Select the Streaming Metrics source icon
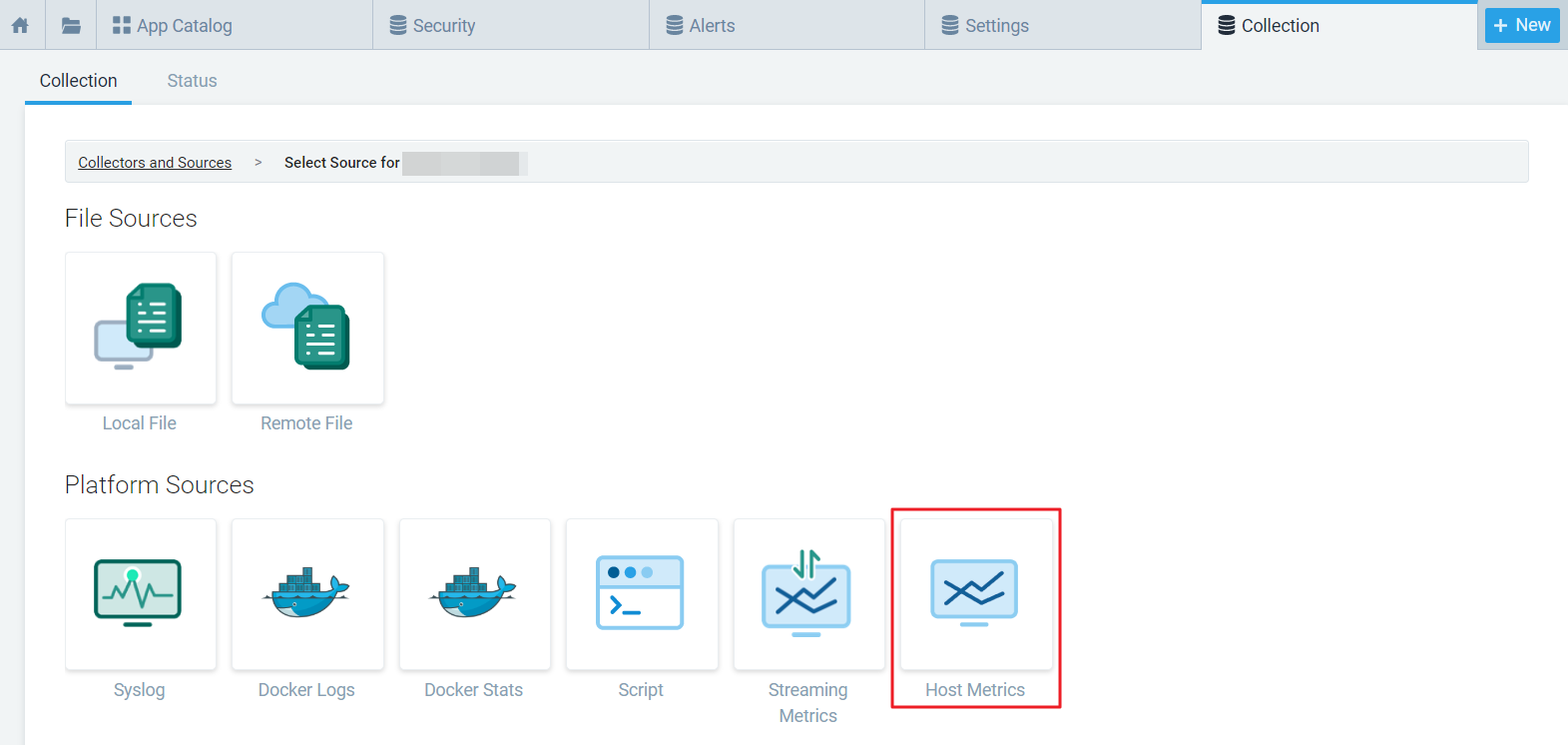Screen dimensions: 1568x745 click(807, 593)
